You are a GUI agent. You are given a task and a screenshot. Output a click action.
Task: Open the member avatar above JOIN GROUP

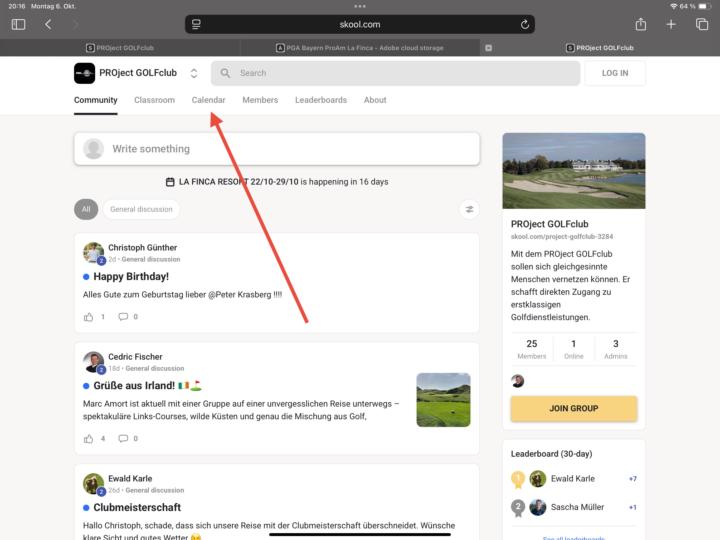[518, 381]
